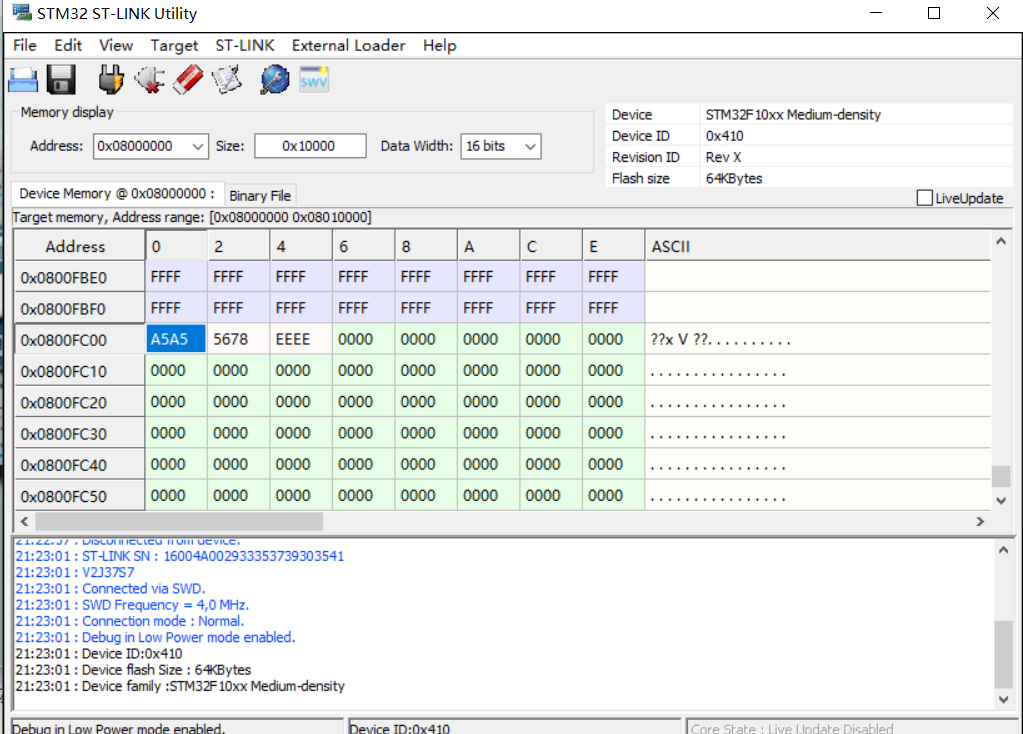1023x734 pixels.
Task: Switch to the Binary File tab
Action: pos(260,196)
